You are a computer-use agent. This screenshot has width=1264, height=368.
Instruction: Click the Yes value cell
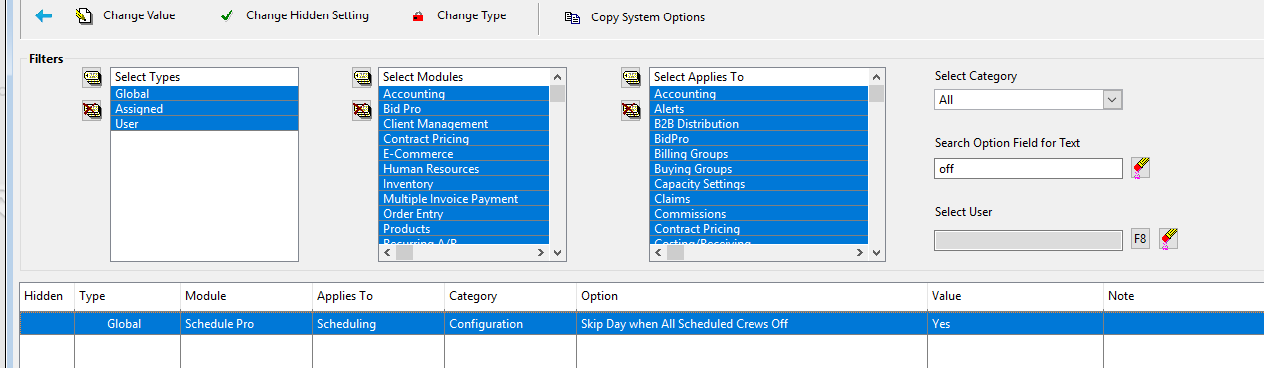(1015, 324)
